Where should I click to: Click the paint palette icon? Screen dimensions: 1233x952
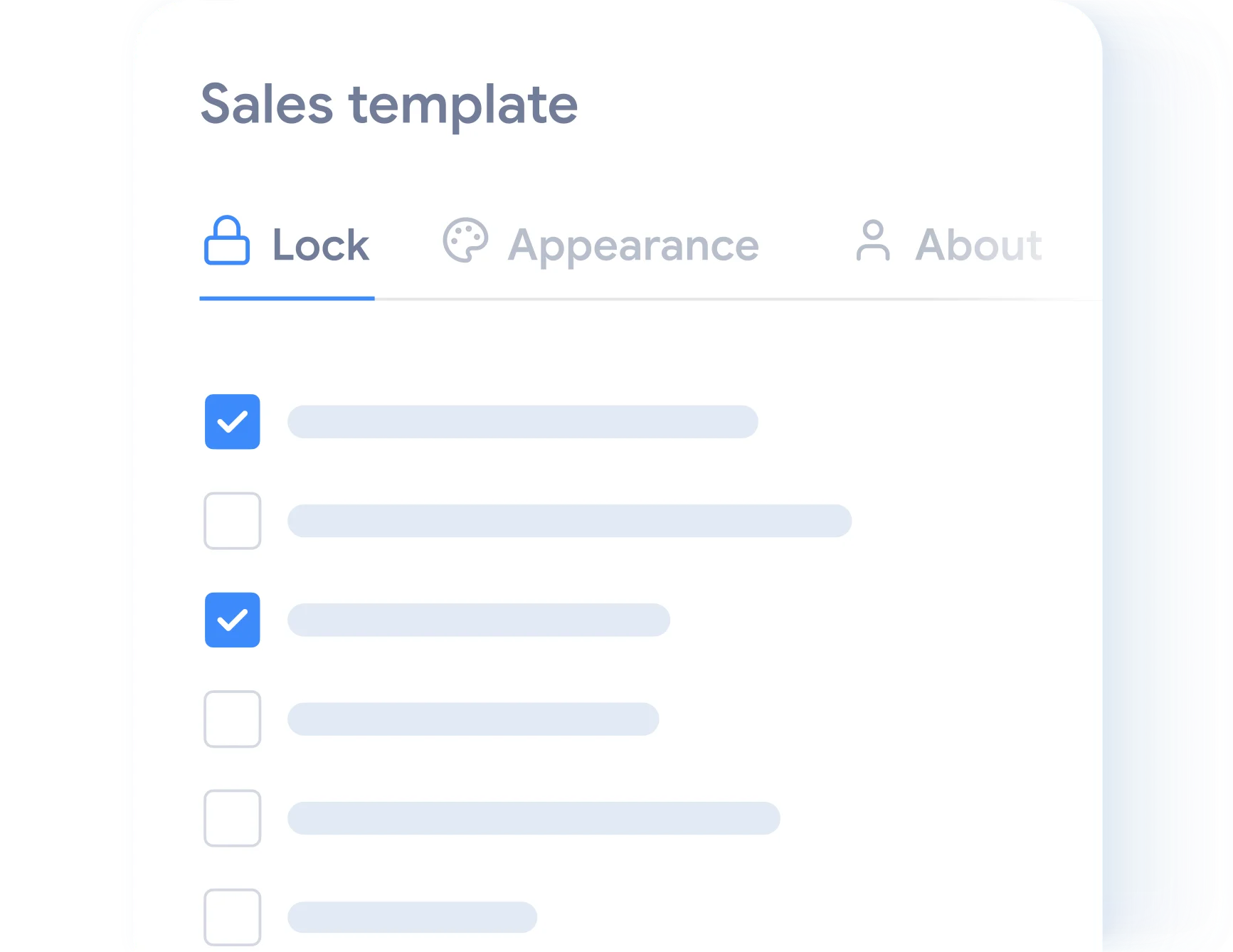pos(465,240)
